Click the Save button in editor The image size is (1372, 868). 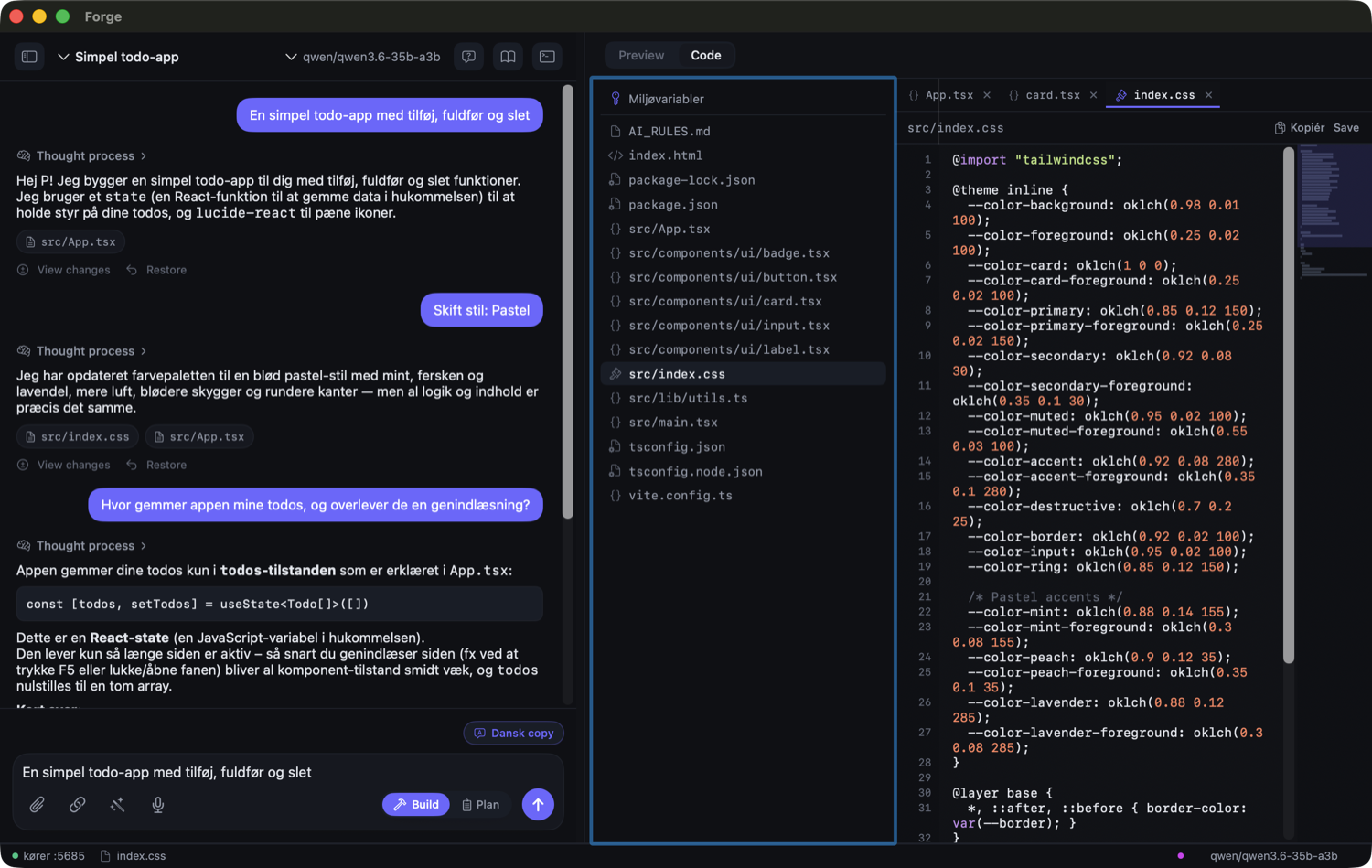1346,128
